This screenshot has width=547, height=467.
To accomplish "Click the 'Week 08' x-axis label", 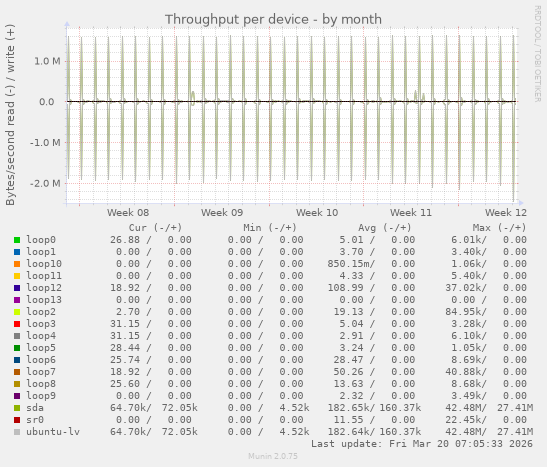I will [128, 212].
